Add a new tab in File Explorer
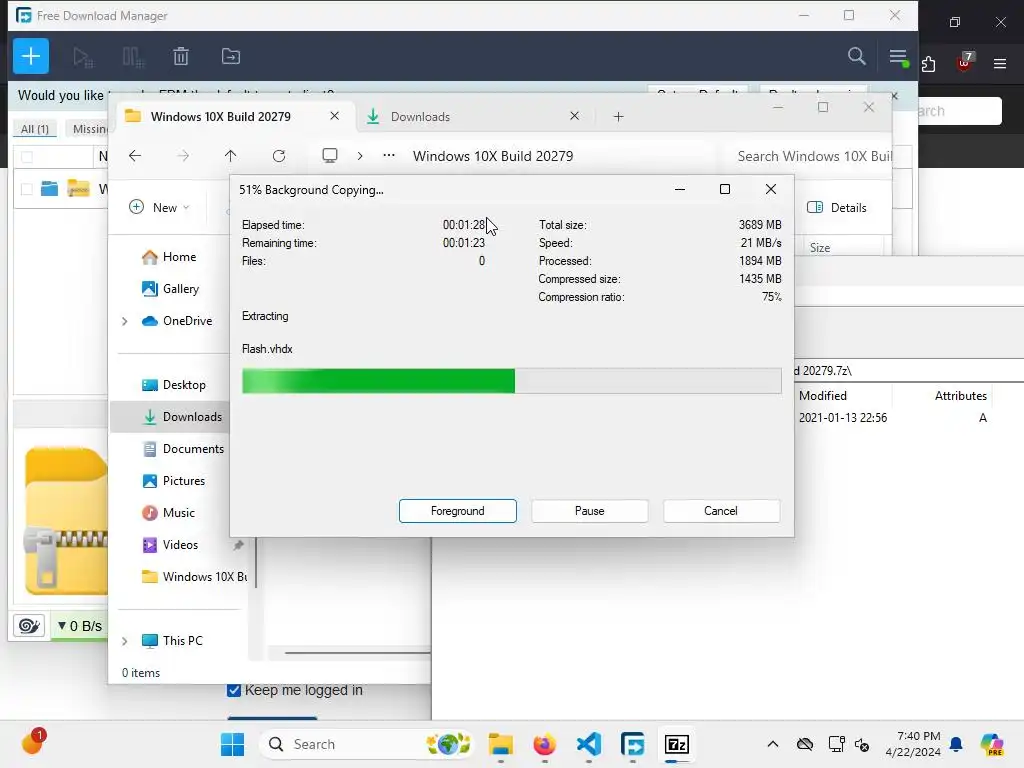The height and width of the screenshot is (768, 1024). [618, 117]
